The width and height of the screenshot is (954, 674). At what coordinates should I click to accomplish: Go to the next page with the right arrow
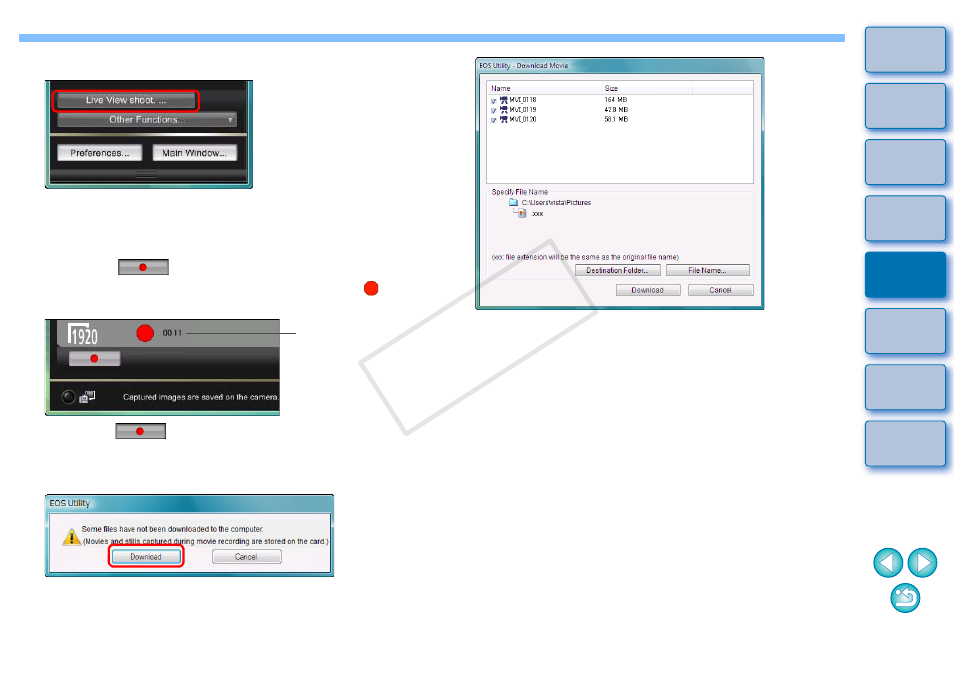[x=922, y=563]
